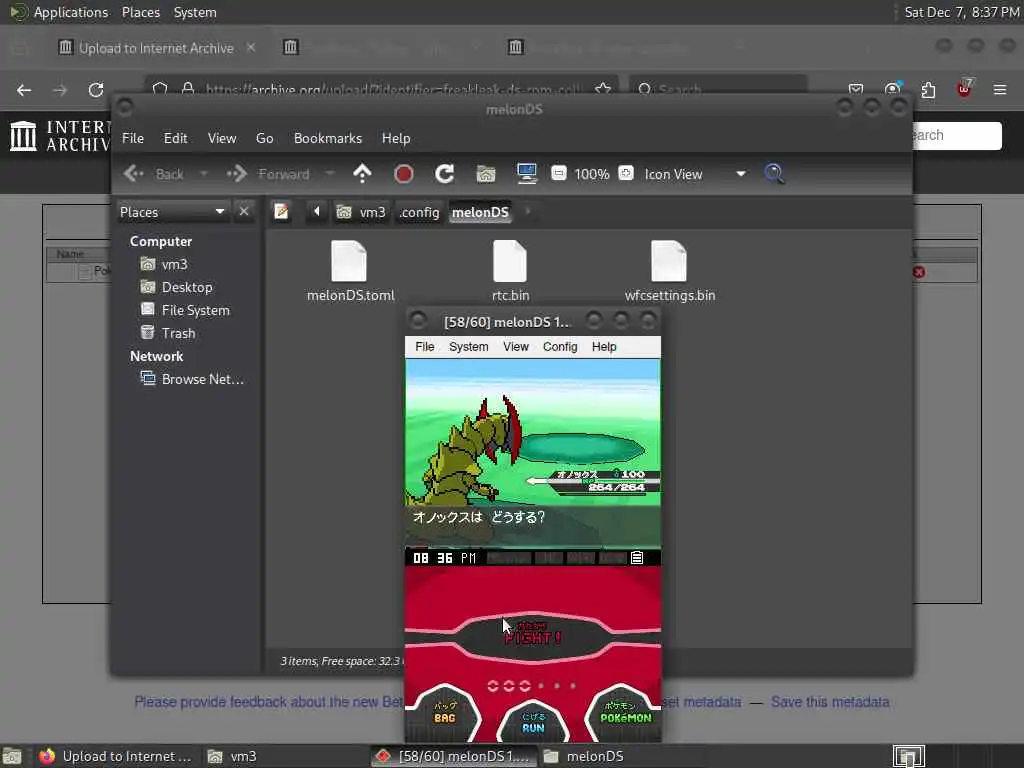
Task: Close Upload to Internet Archive tab
Action: (x=251, y=48)
